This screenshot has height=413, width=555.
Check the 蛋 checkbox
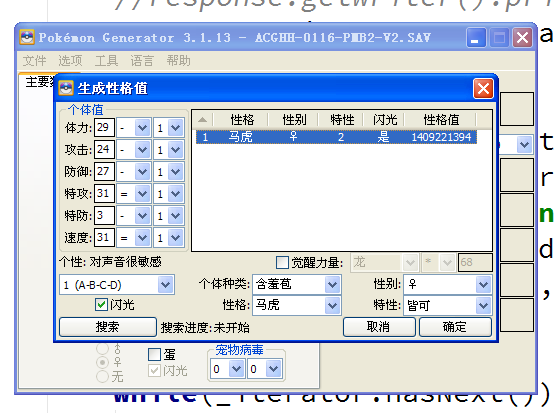point(154,354)
